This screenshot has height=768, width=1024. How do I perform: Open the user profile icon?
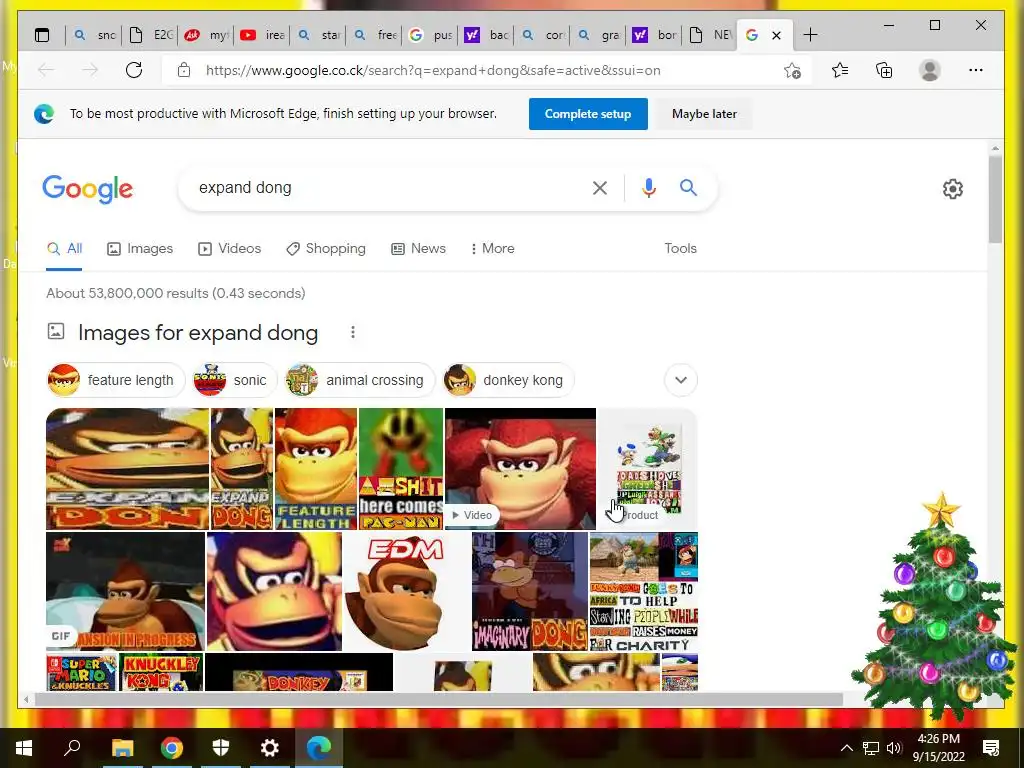point(929,70)
